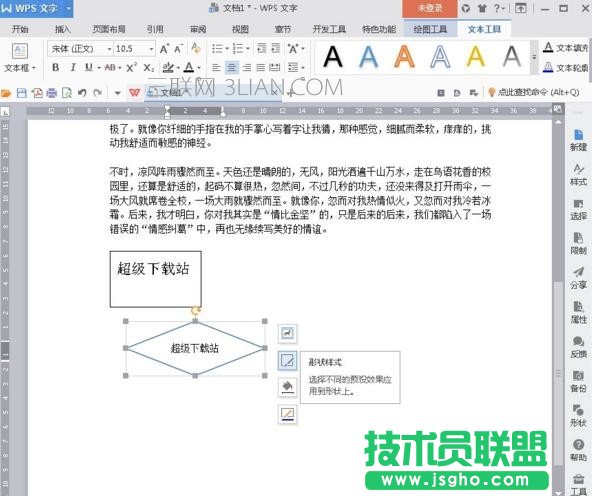Click 备份 in the right sidebar
This screenshot has width=592, height=496.
578,381
